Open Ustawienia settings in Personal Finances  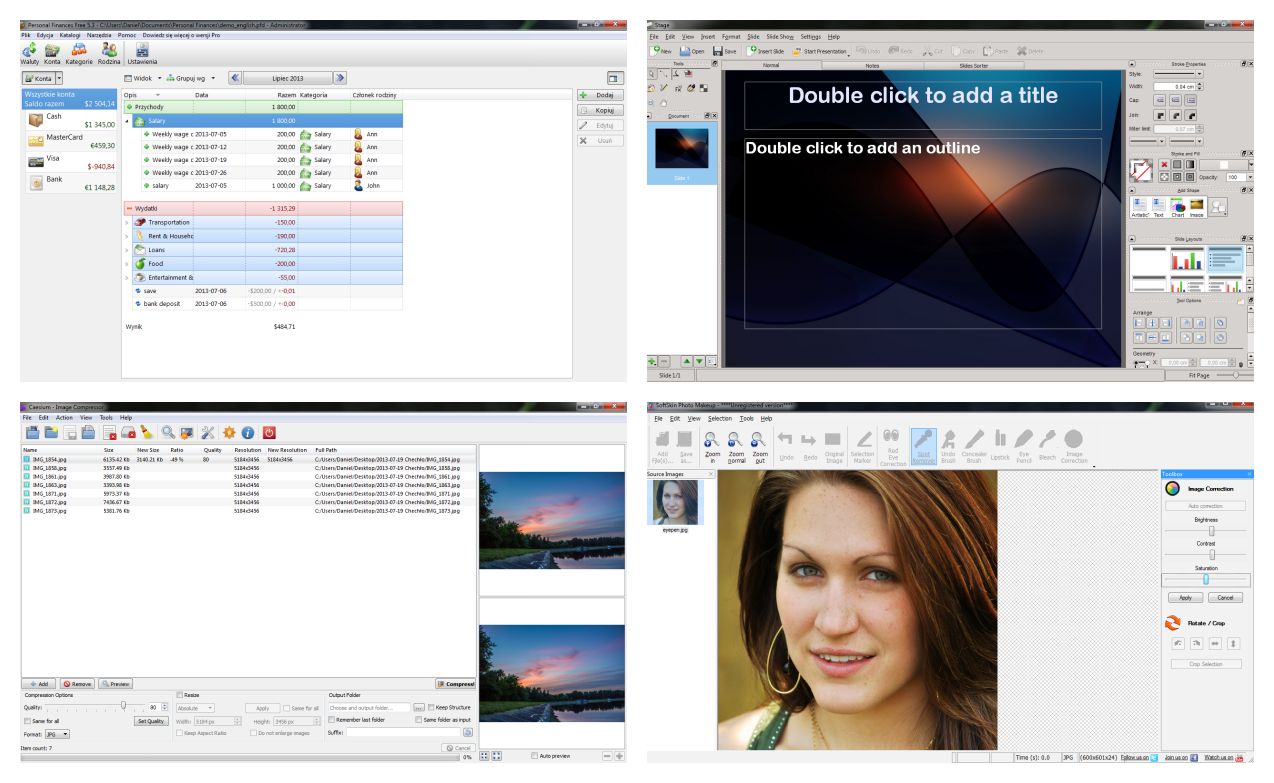pos(141,52)
